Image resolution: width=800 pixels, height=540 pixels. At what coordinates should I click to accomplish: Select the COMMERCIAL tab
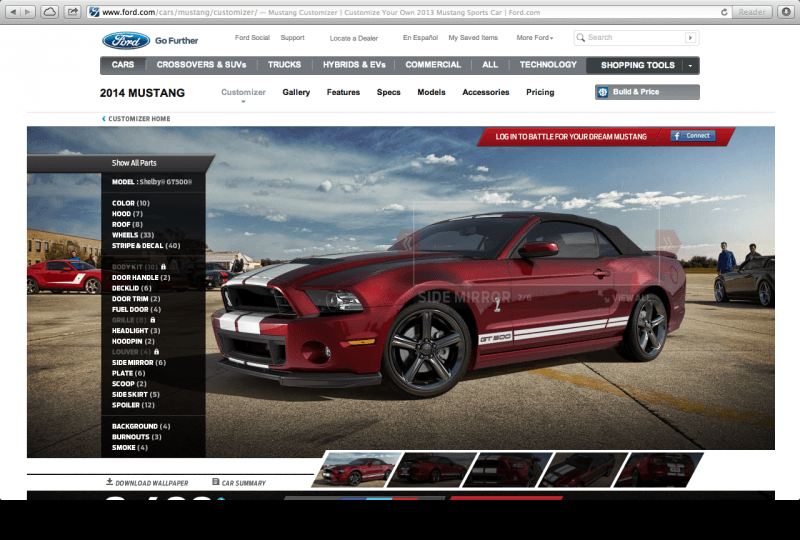[433, 65]
